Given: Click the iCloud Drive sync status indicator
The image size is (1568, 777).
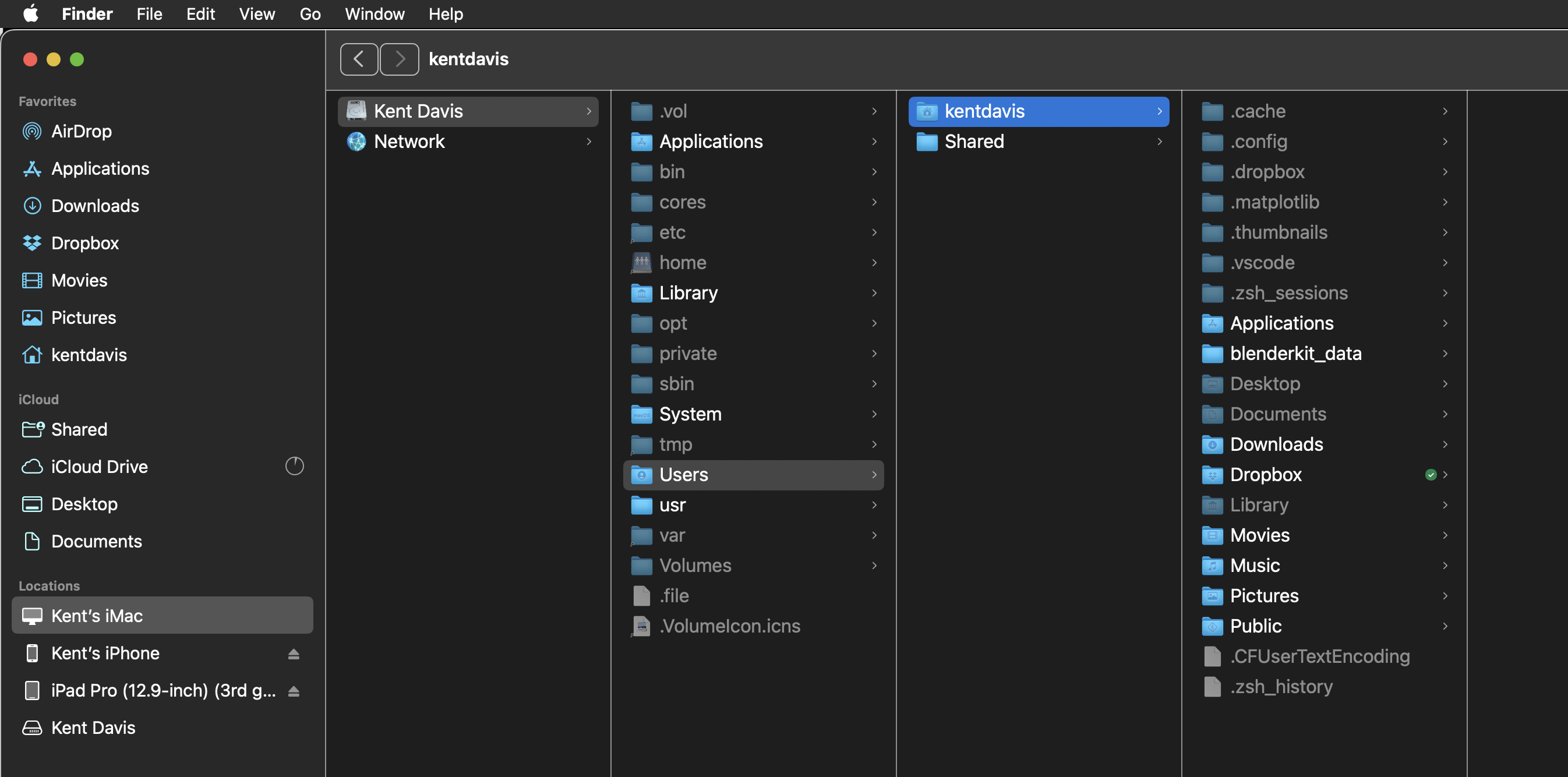Looking at the screenshot, I should [294, 465].
